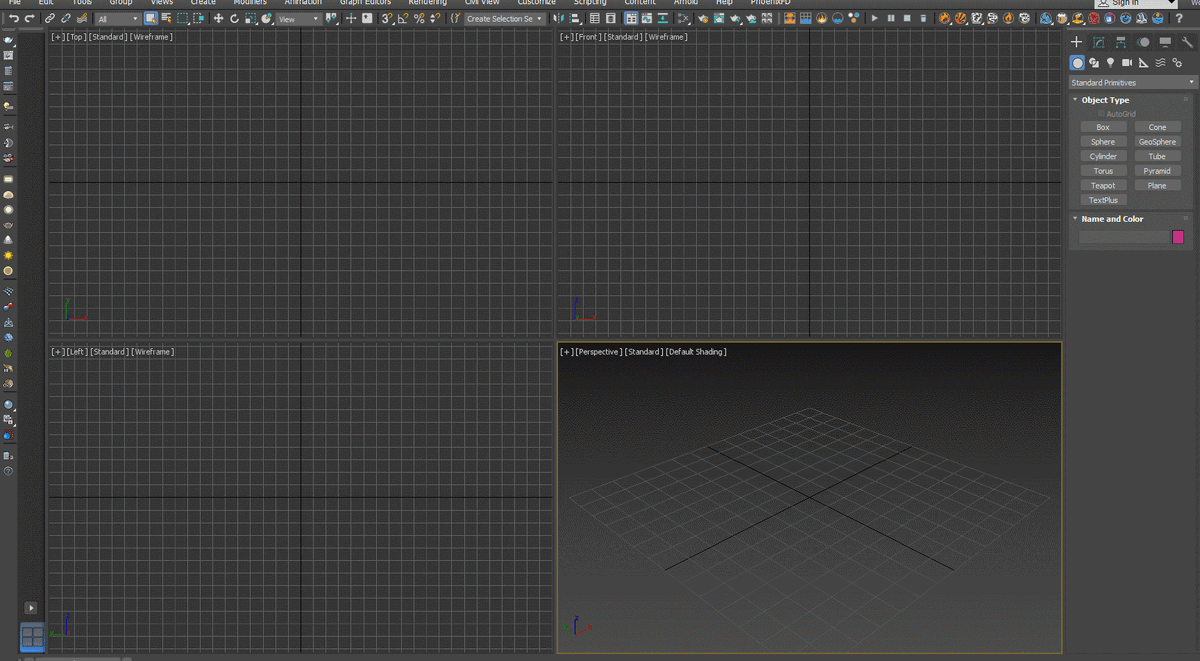The image size is (1200, 661).
Task: Click the Torus primitive button
Action: coord(1103,171)
